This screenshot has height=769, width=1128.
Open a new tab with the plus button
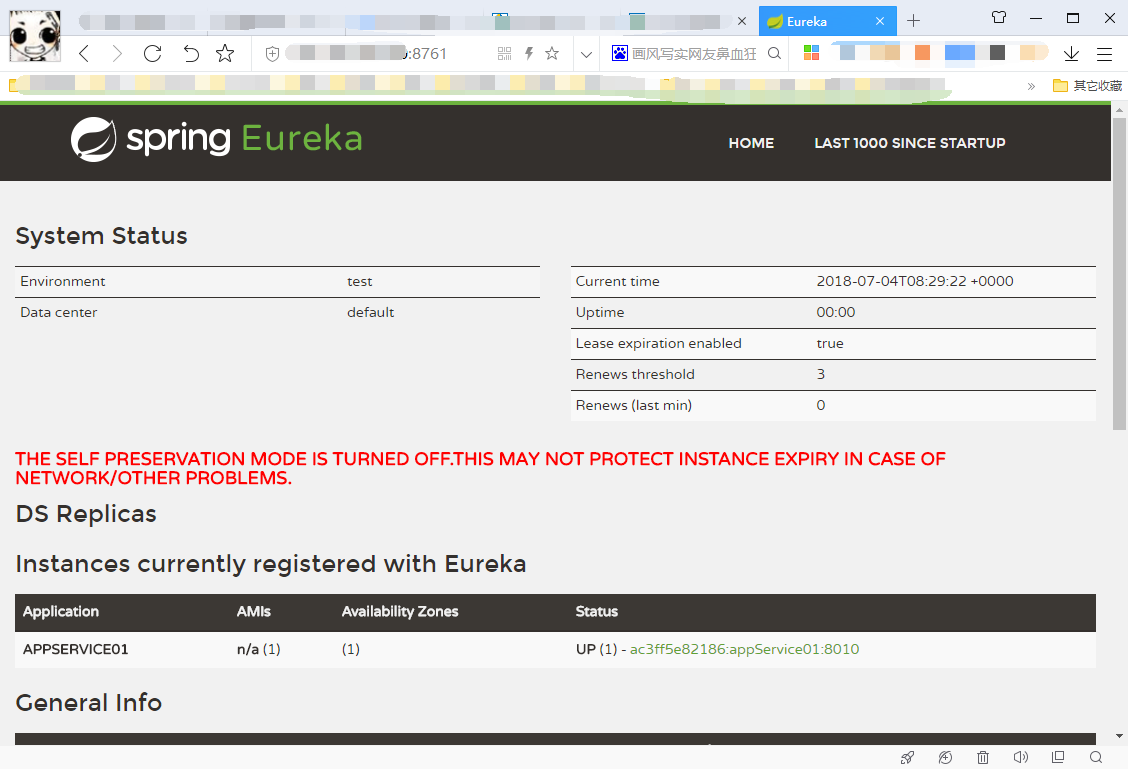pos(914,21)
